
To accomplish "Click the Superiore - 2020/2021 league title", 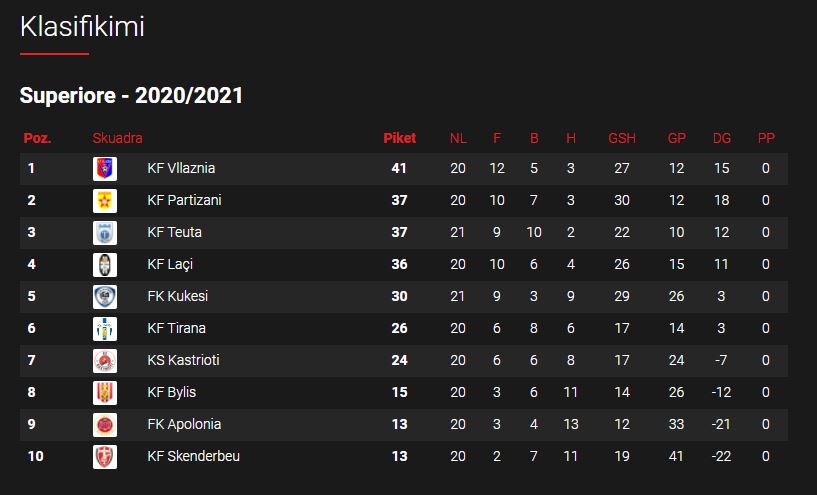I will pyautogui.click(x=131, y=96).
